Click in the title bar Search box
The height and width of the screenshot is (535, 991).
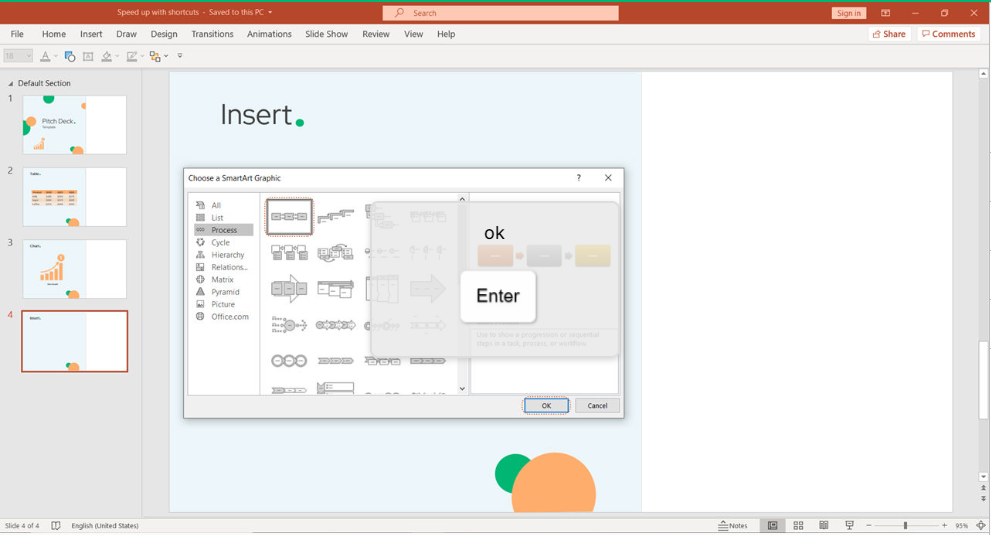[501, 13]
